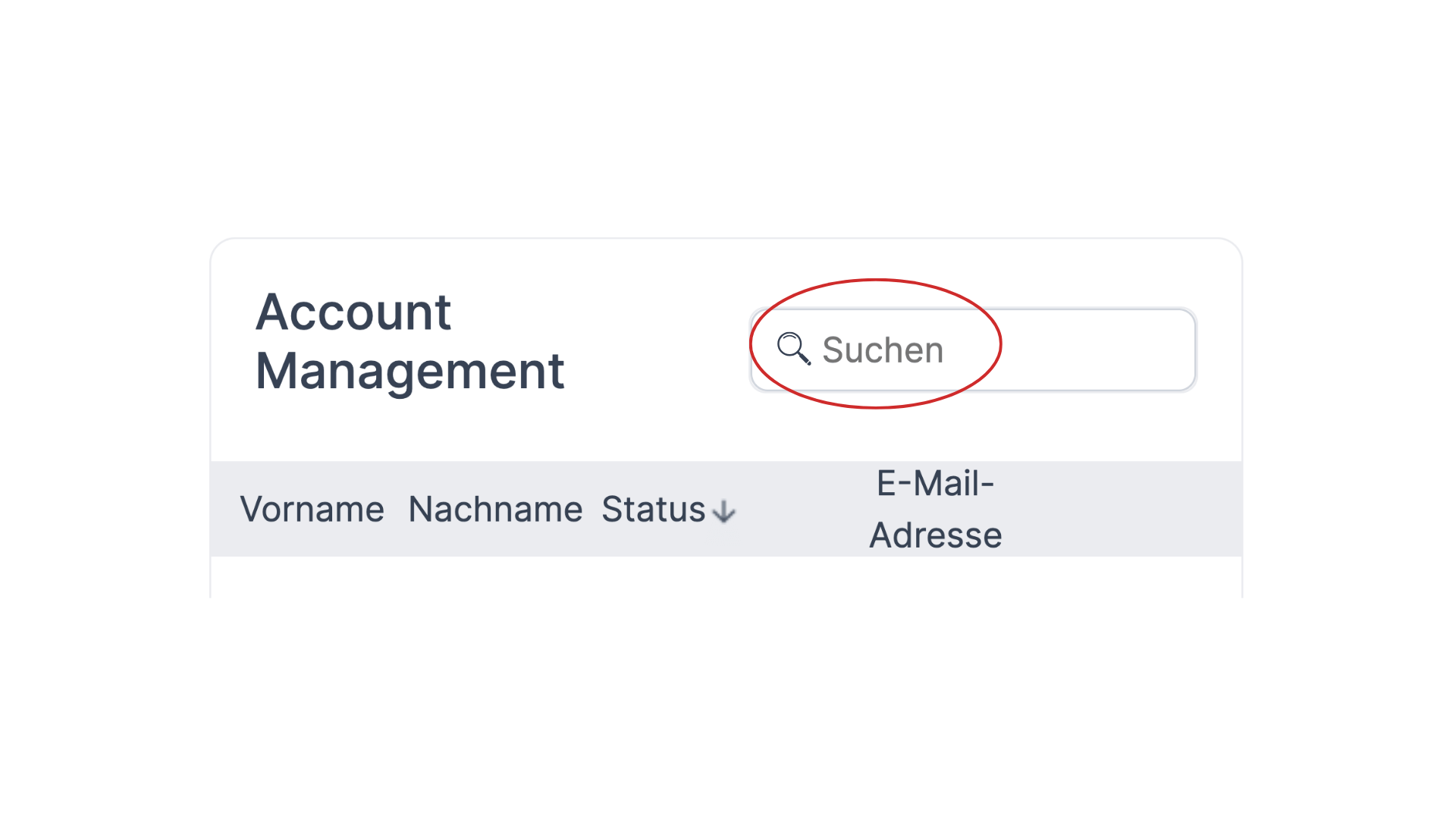The image size is (1456, 819).
Task: Reverse sort using down arrow icon
Action: (724, 511)
